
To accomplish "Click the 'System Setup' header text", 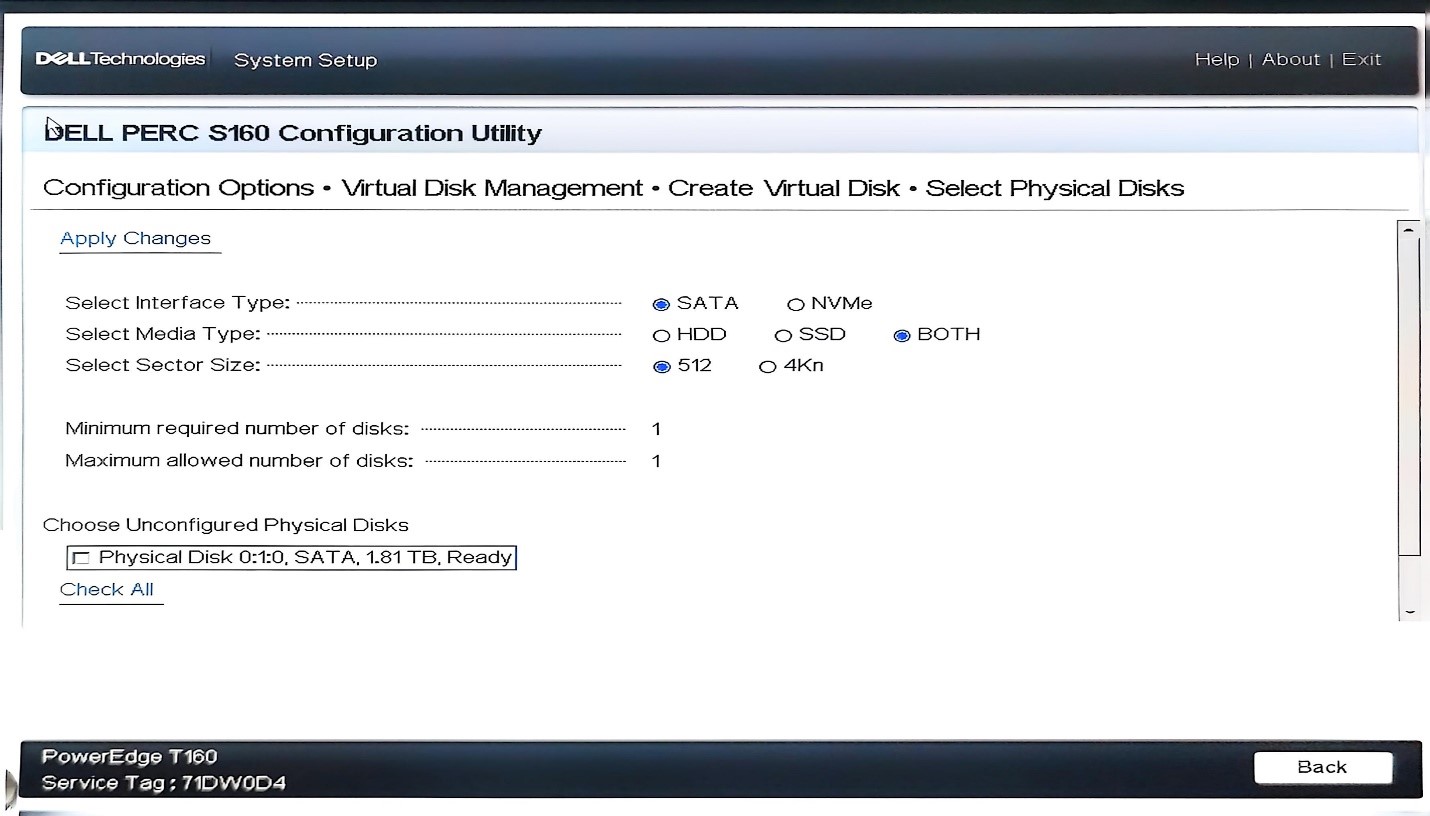I will pyautogui.click(x=305, y=60).
